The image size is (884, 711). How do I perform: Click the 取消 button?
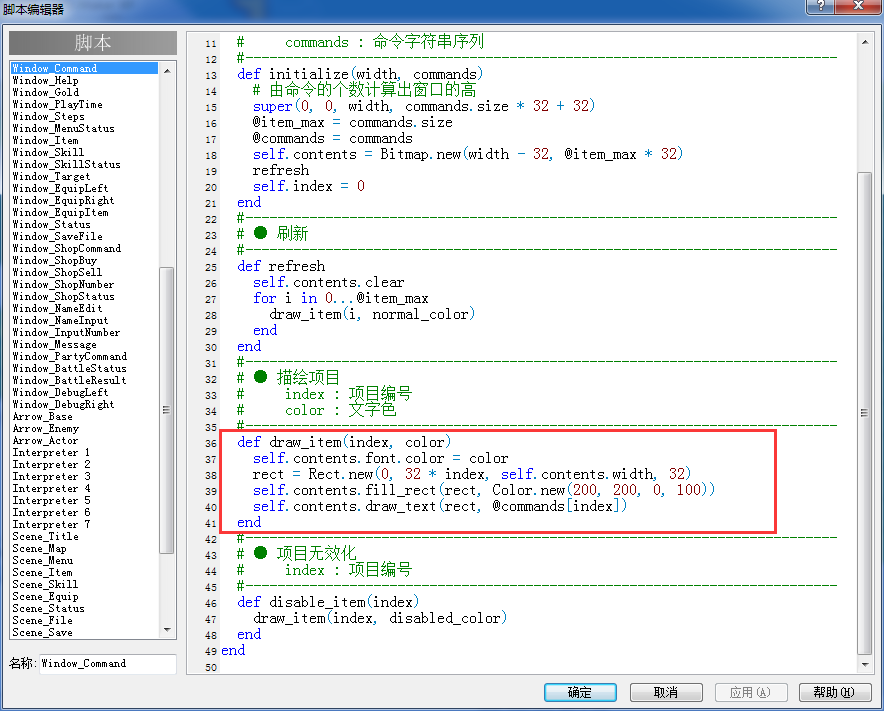coord(666,692)
